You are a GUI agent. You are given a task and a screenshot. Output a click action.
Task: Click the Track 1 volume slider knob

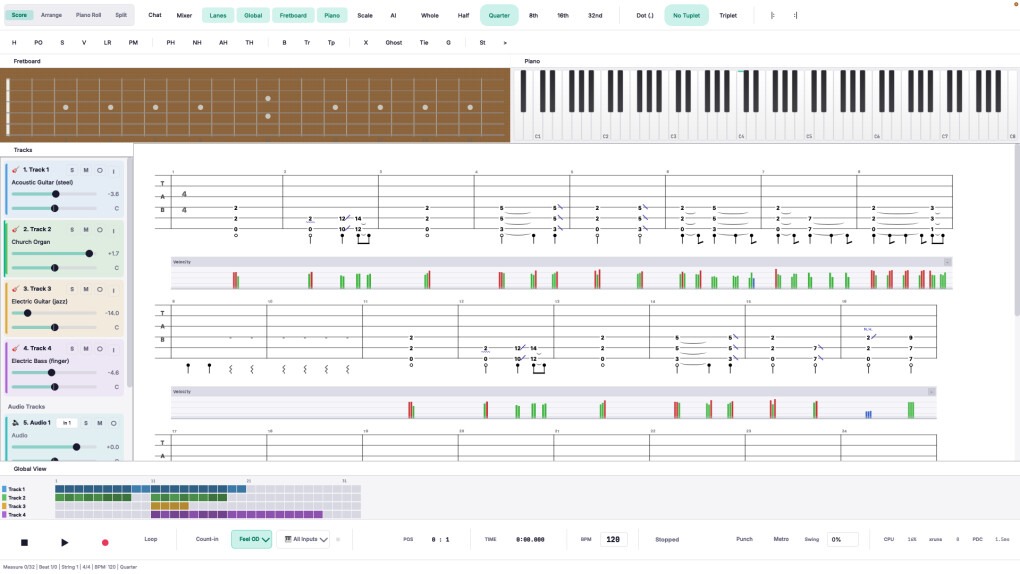(56, 194)
